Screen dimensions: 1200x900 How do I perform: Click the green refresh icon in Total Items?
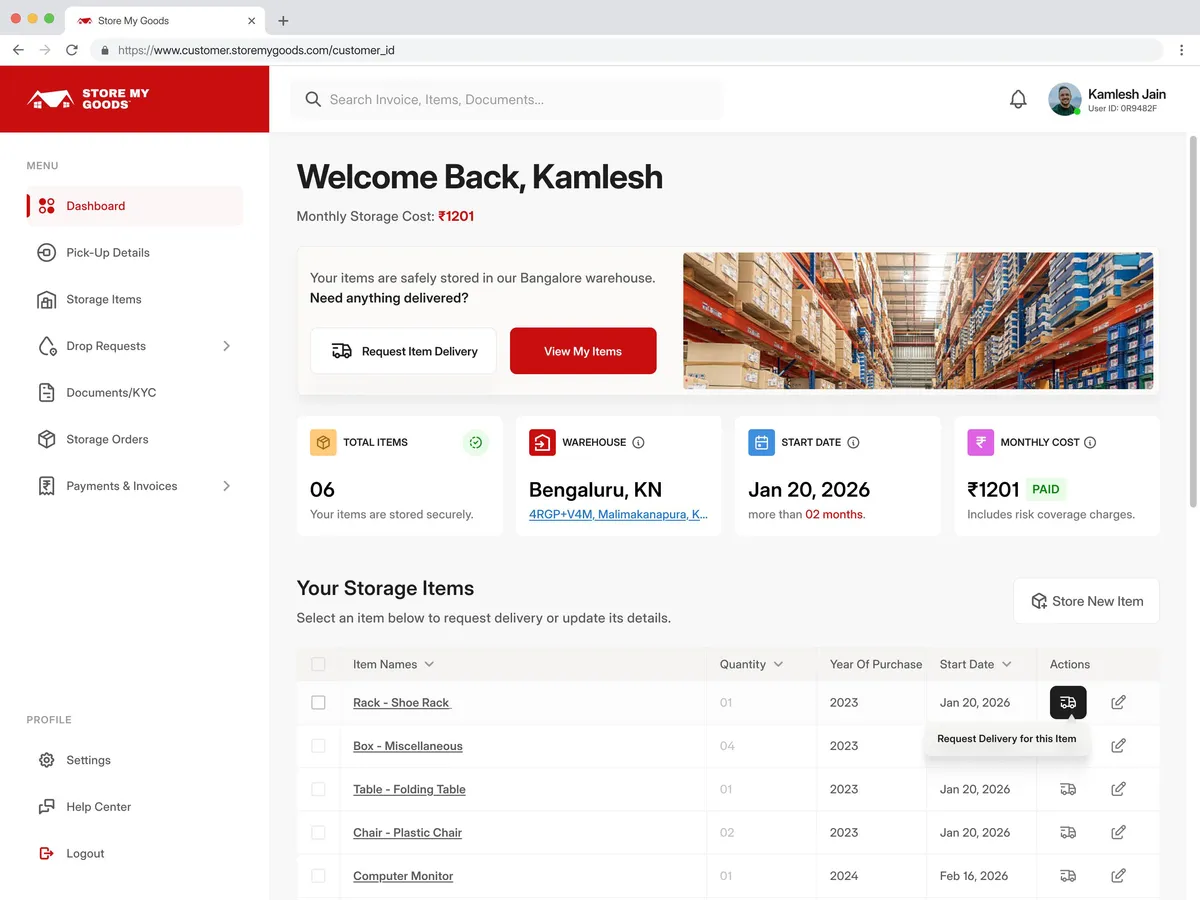click(476, 442)
